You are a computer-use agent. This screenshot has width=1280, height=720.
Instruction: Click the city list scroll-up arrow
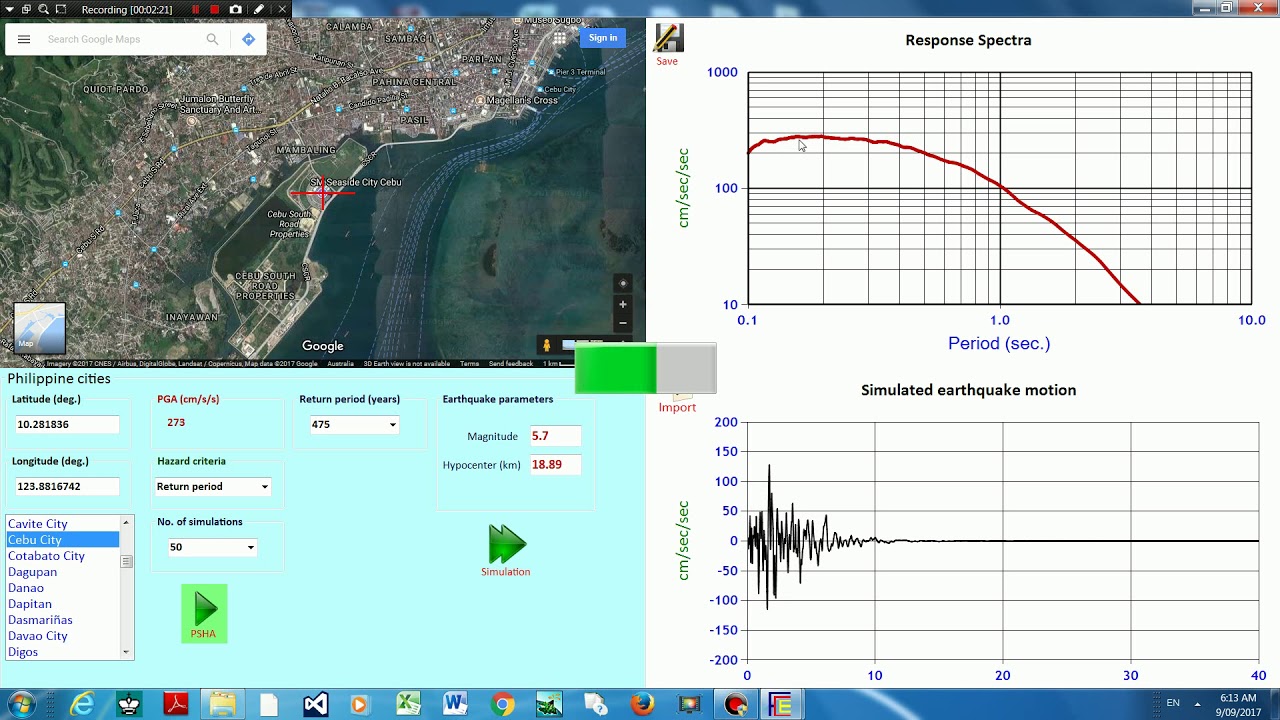[126, 523]
